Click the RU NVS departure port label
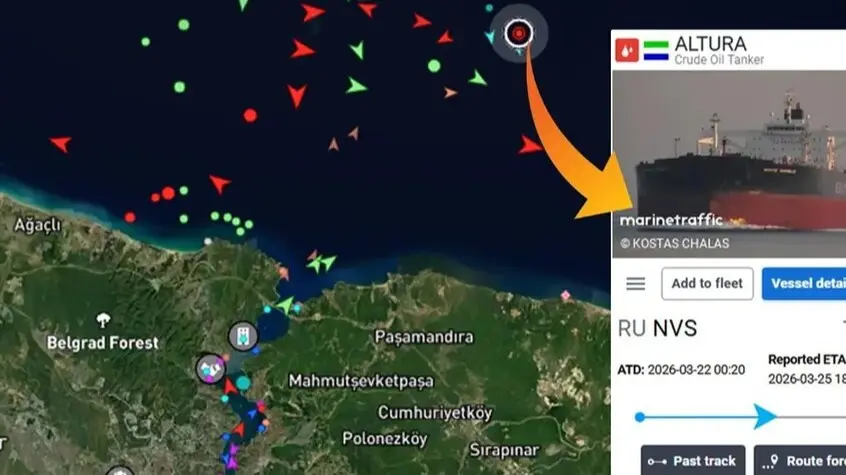 tap(657, 328)
